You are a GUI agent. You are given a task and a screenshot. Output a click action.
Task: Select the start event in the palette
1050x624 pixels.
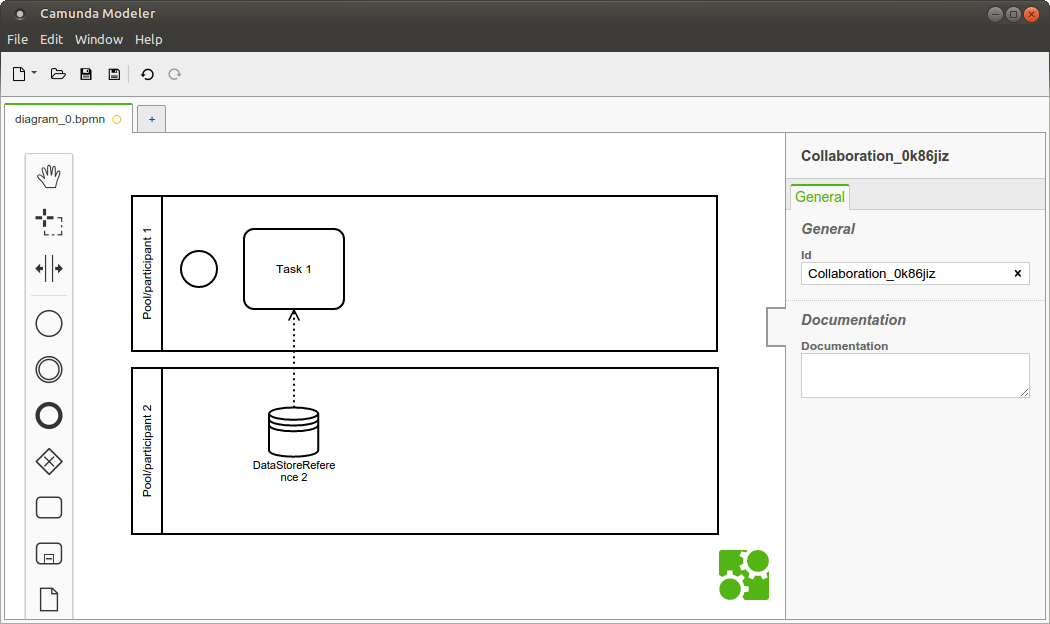(49, 324)
